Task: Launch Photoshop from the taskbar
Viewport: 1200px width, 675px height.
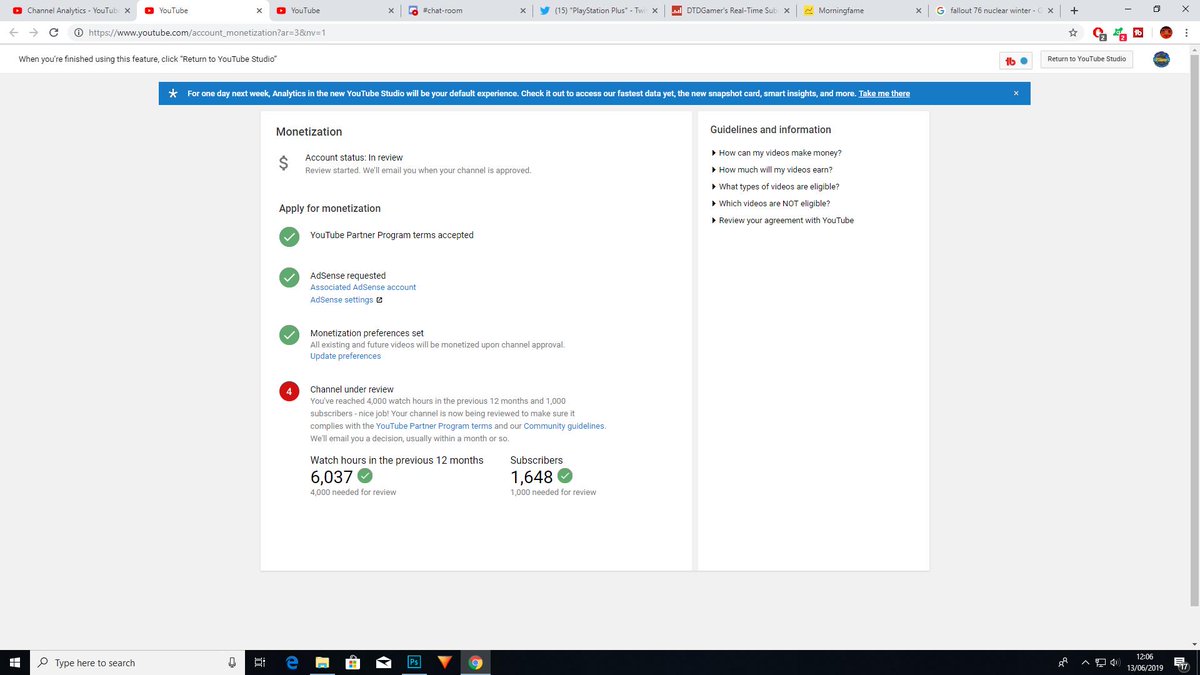Action: pos(414,662)
